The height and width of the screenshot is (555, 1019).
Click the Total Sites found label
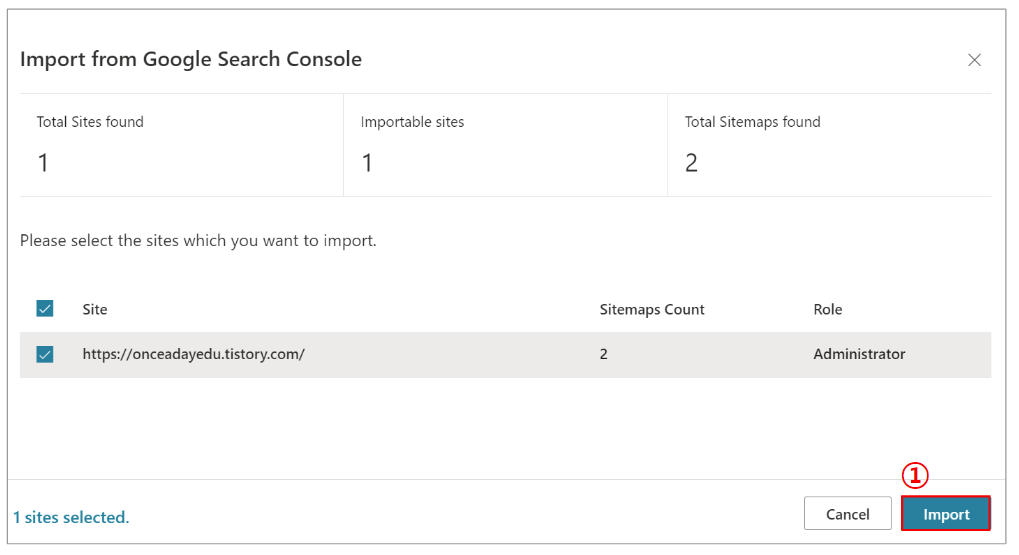pos(90,122)
